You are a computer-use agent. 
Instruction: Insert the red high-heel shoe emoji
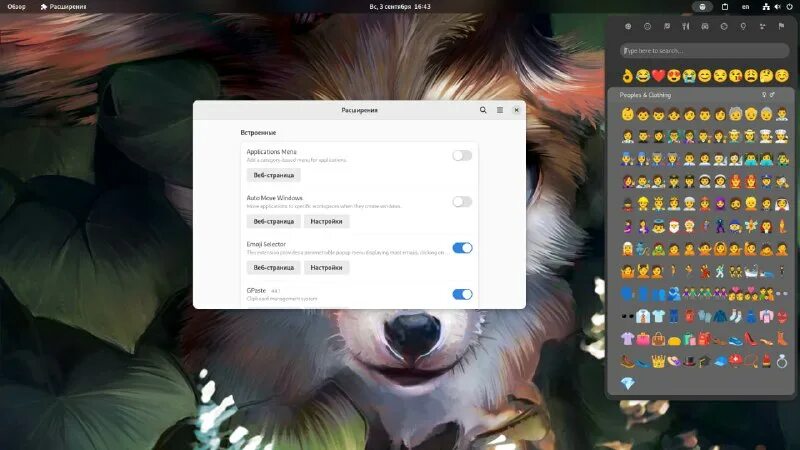[x=751, y=339]
